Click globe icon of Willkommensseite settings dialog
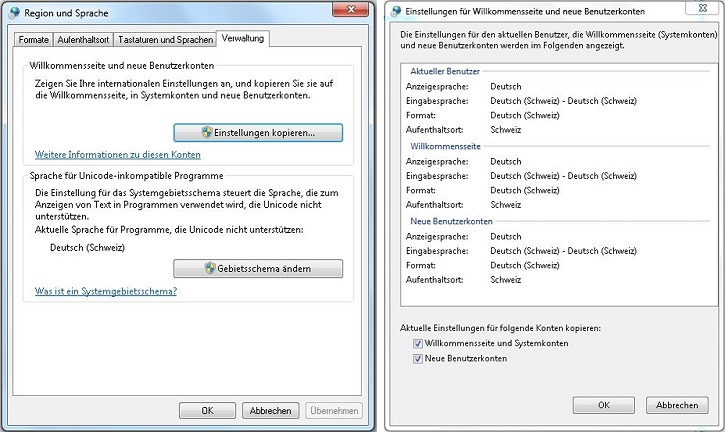The image size is (725, 432). click(398, 11)
